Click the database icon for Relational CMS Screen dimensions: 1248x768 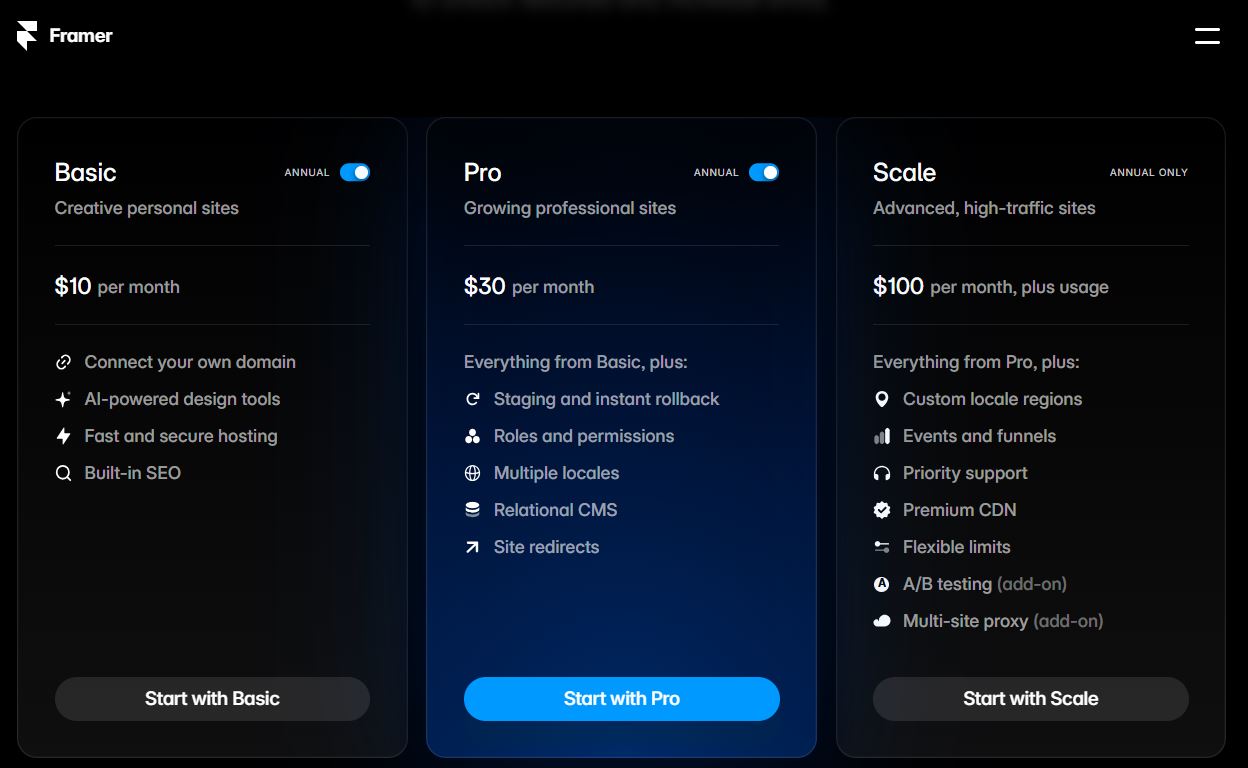click(473, 510)
